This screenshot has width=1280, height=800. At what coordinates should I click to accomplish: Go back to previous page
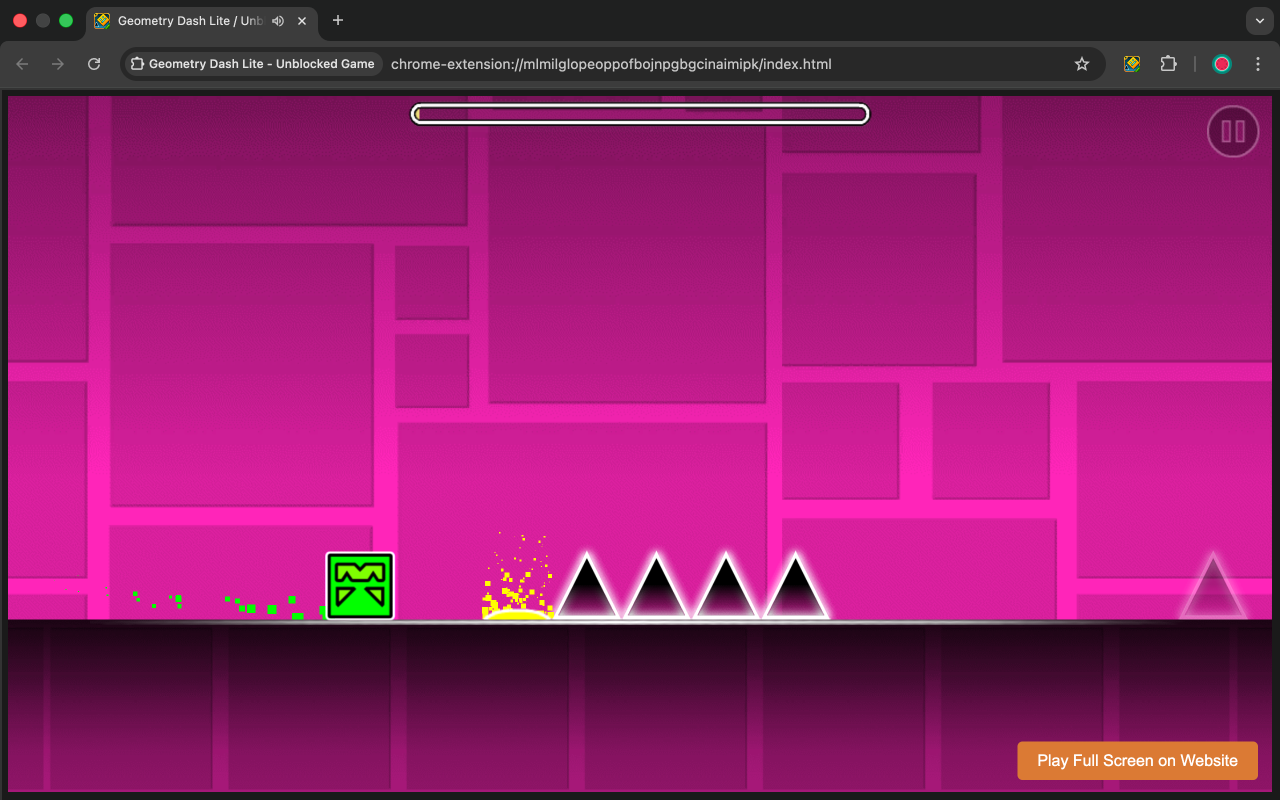pyautogui.click(x=22, y=64)
